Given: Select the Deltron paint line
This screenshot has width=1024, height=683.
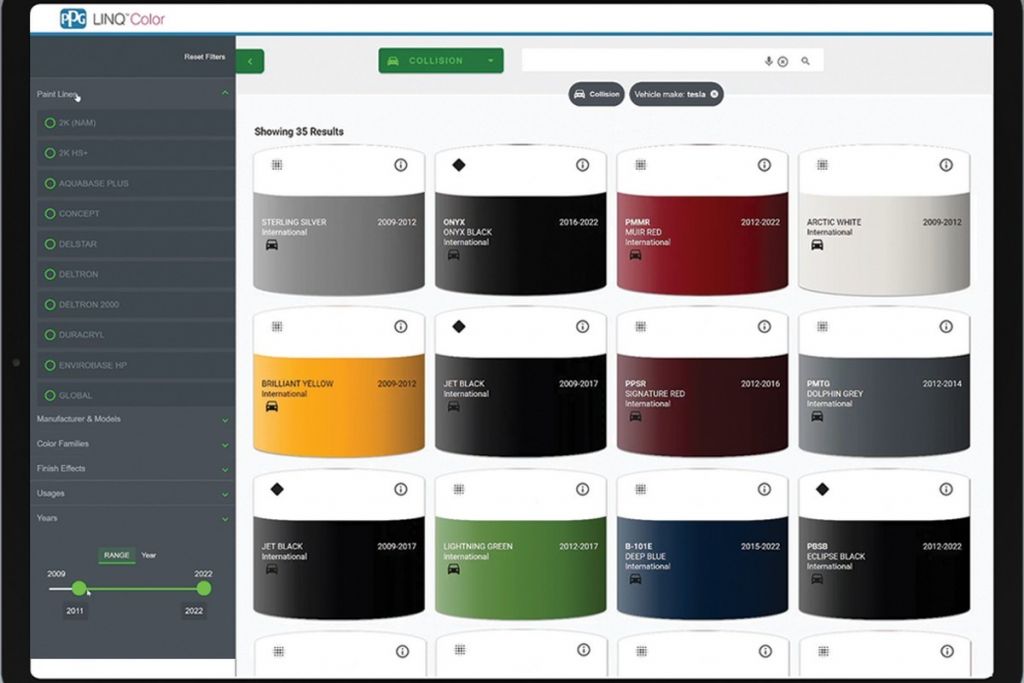Looking at the screenshot, I should pyautogui.click(x=136, y=274).
